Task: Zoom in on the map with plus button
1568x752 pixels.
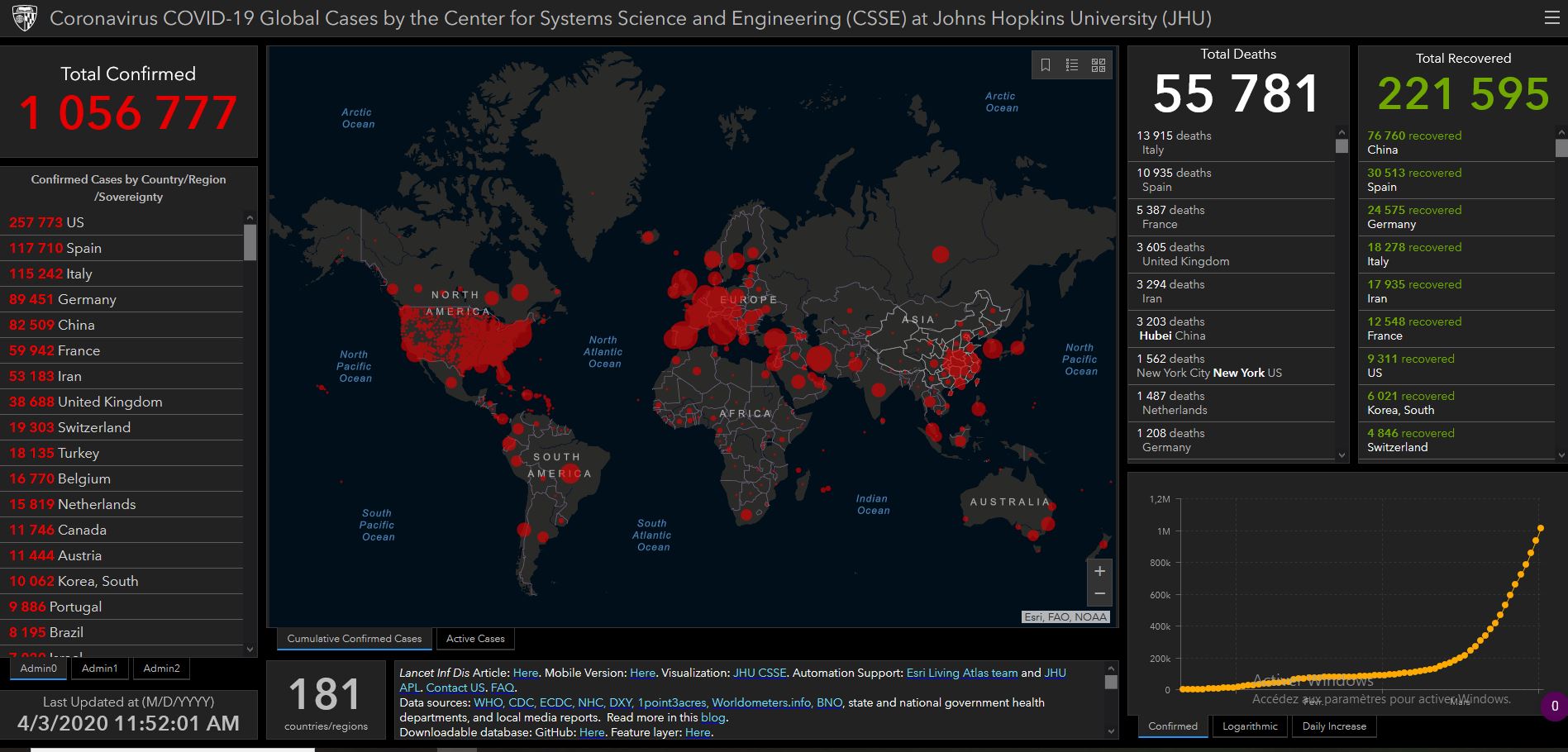Action: click(x=1099, y=571)
